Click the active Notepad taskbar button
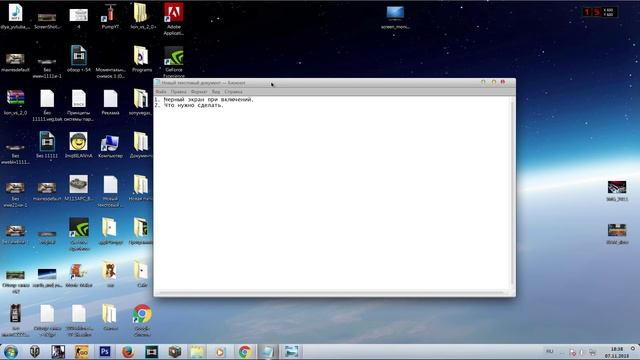The width and height of the screenshot is (640, 360). coord(268,351)
